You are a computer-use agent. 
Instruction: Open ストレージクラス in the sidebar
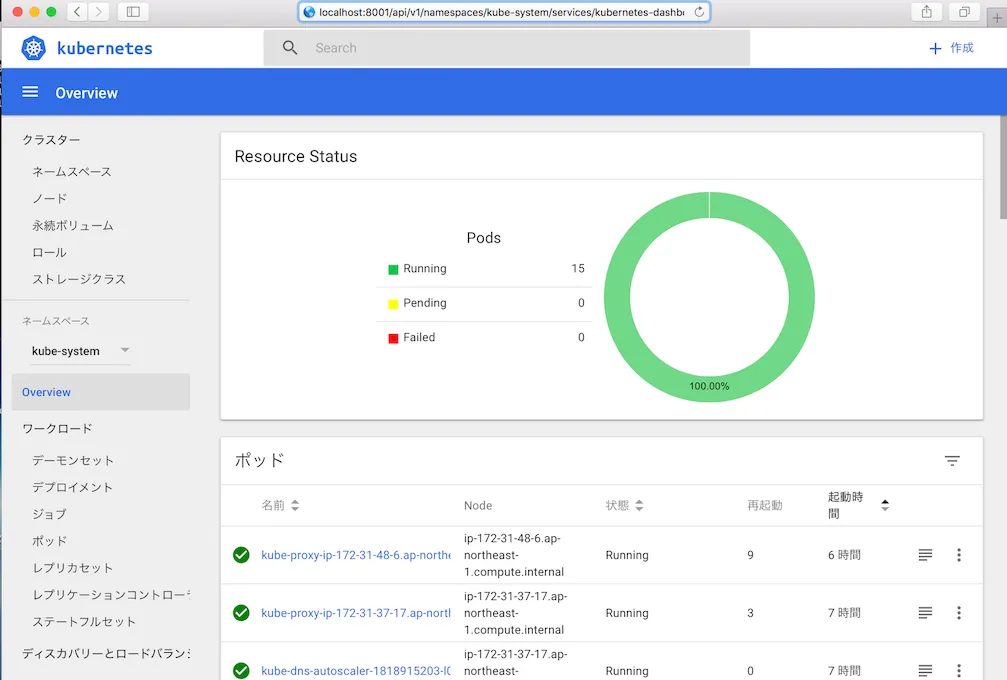(79, 279)
